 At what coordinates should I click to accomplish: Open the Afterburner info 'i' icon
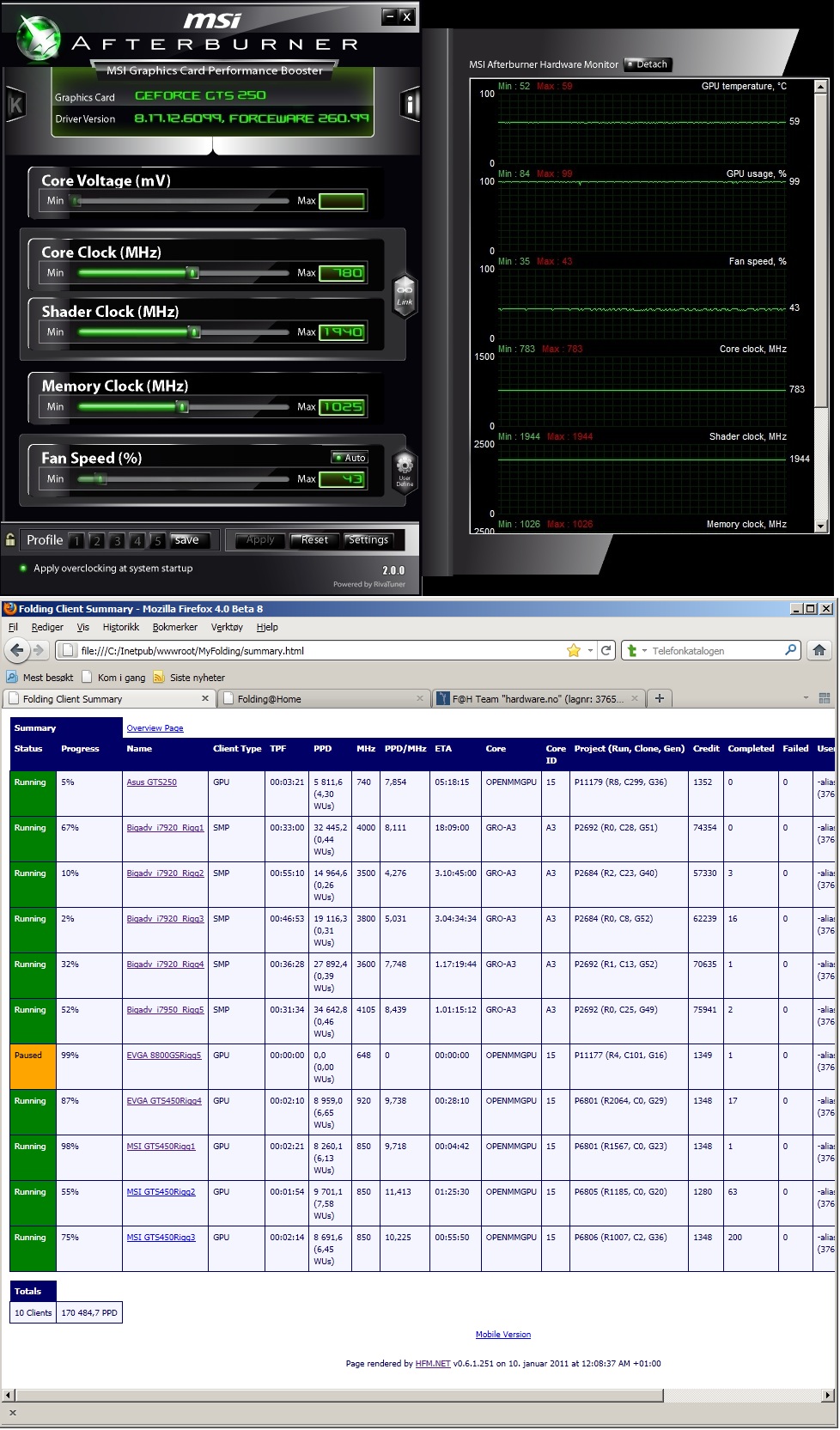coord(410,105)
